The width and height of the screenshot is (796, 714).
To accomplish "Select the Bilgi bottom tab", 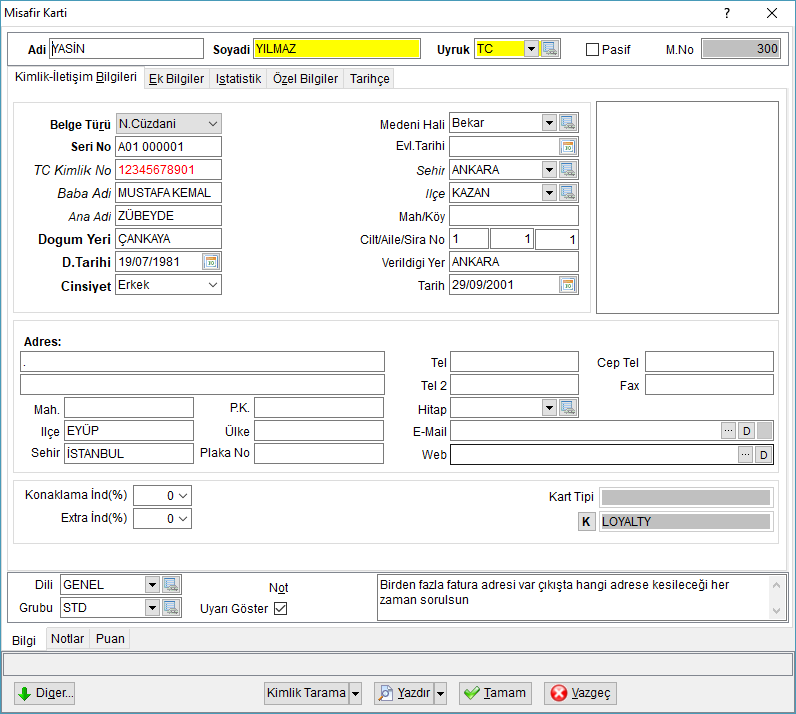I will tap(24, 640).
